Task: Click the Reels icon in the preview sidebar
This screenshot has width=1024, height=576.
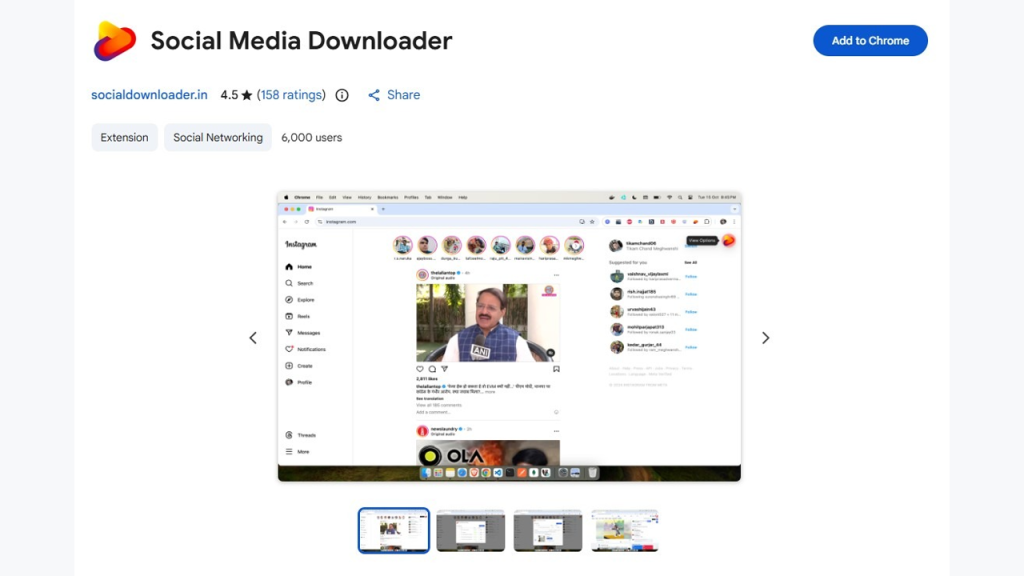Action: pos(290,316)
